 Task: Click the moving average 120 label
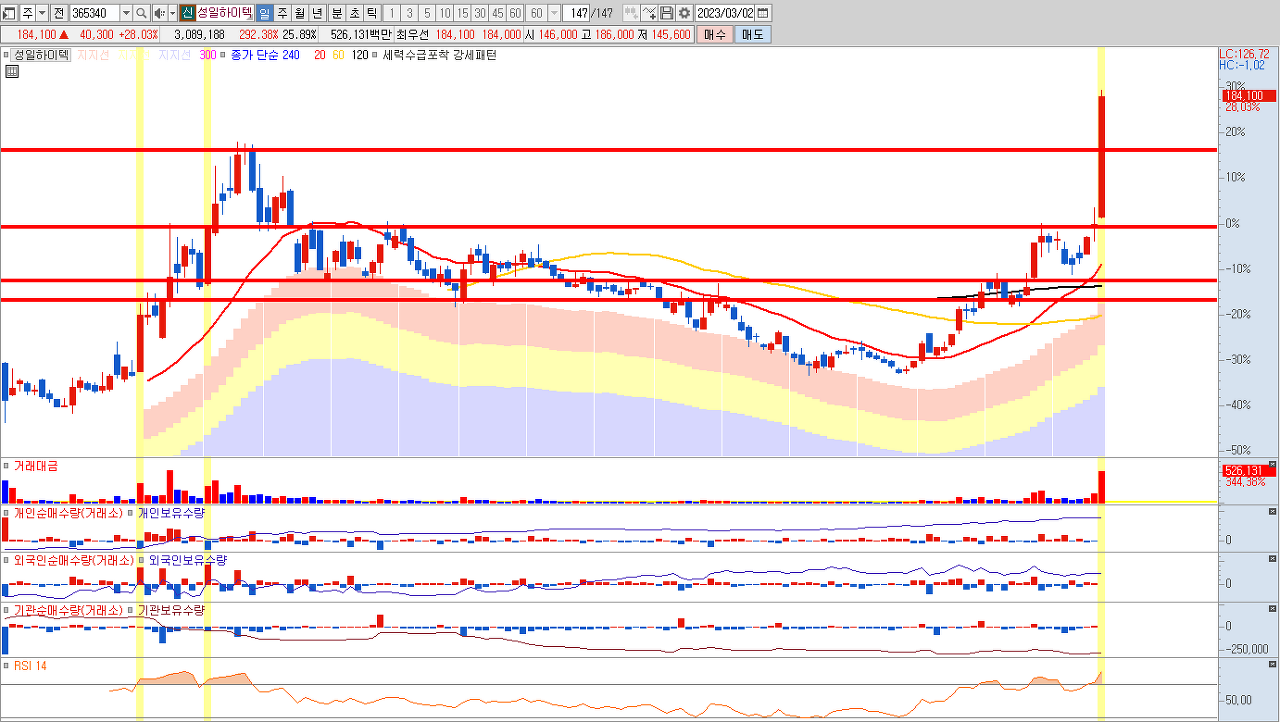(x=360, y=55)
